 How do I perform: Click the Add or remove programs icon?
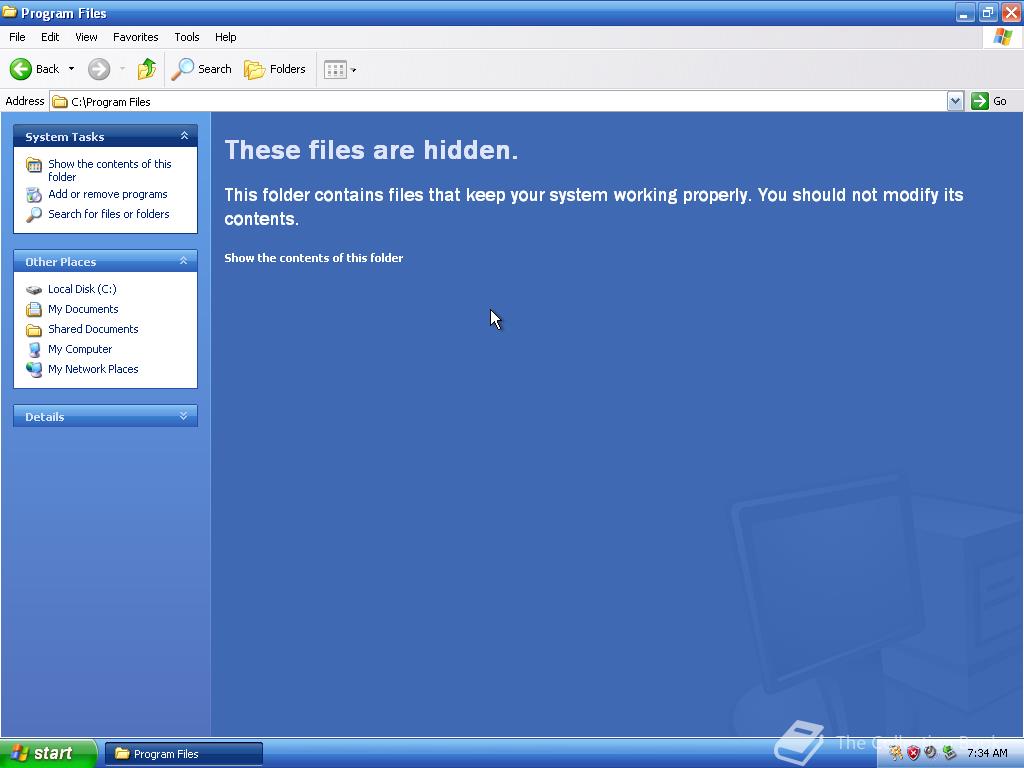click(34, 195)
